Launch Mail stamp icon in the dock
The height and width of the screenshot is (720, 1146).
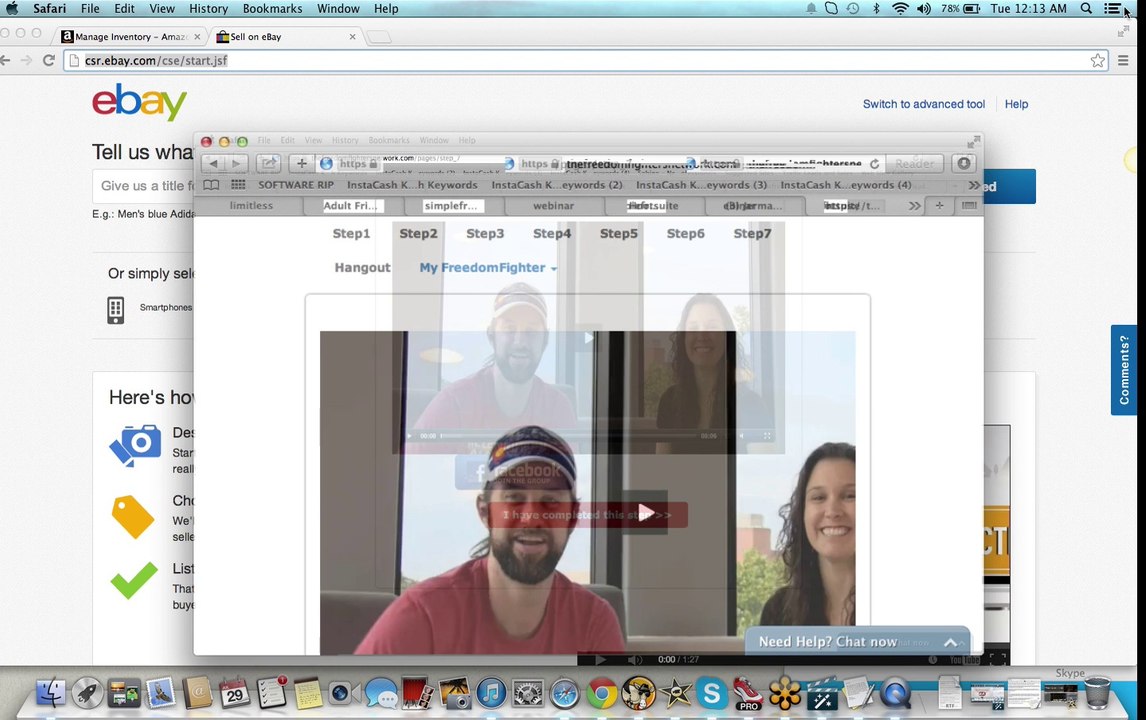161,692
